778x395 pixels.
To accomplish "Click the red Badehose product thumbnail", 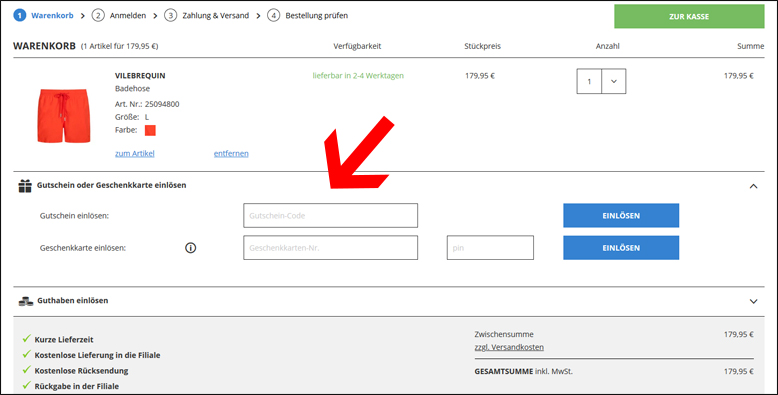I will coord(64,116).
